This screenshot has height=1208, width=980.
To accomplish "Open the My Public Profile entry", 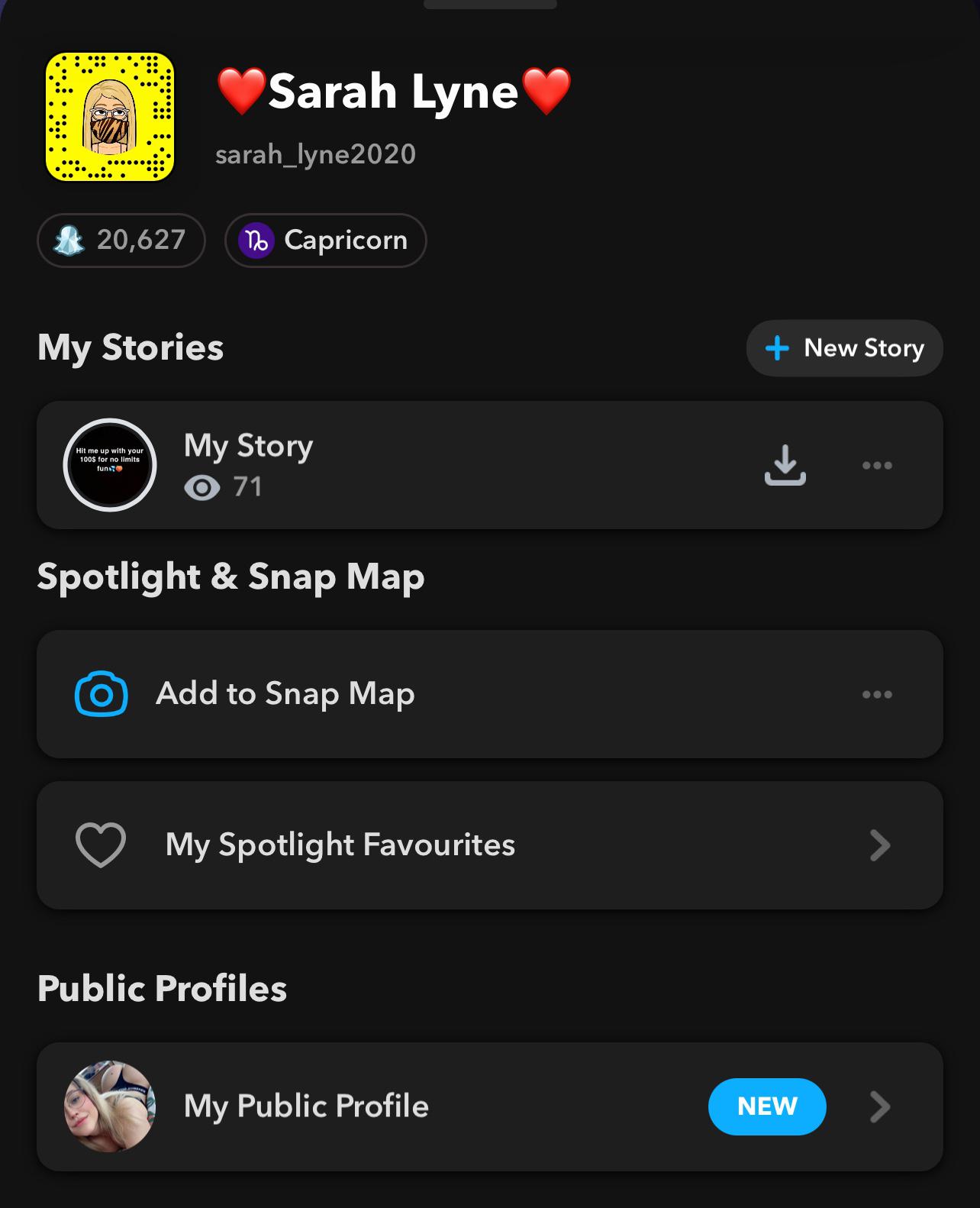I will 306,1106.
